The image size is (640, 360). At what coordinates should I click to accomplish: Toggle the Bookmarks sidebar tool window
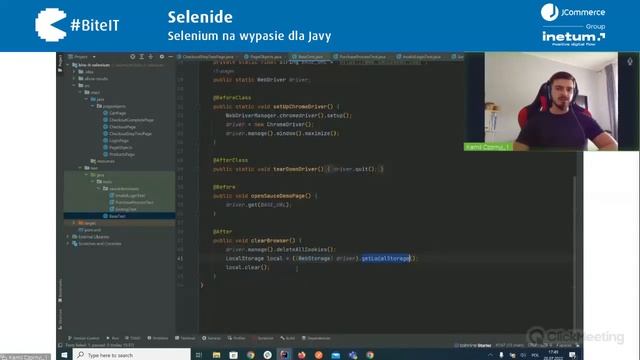pyautogui.click(x=60, y=291)
